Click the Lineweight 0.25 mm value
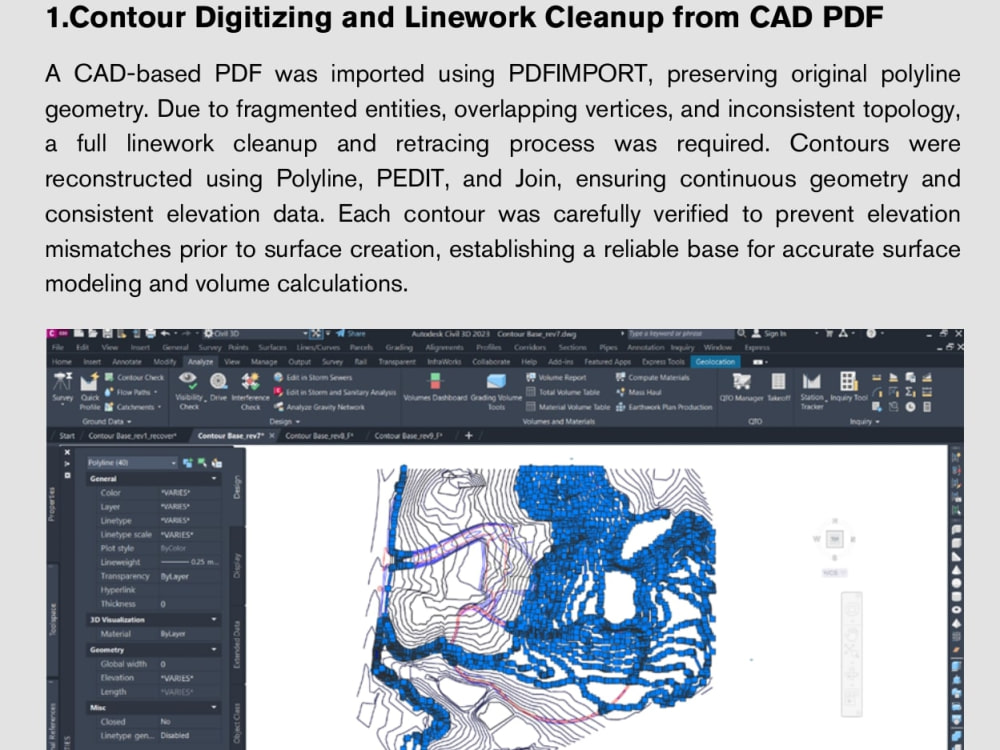 click(x=189, y=562)
